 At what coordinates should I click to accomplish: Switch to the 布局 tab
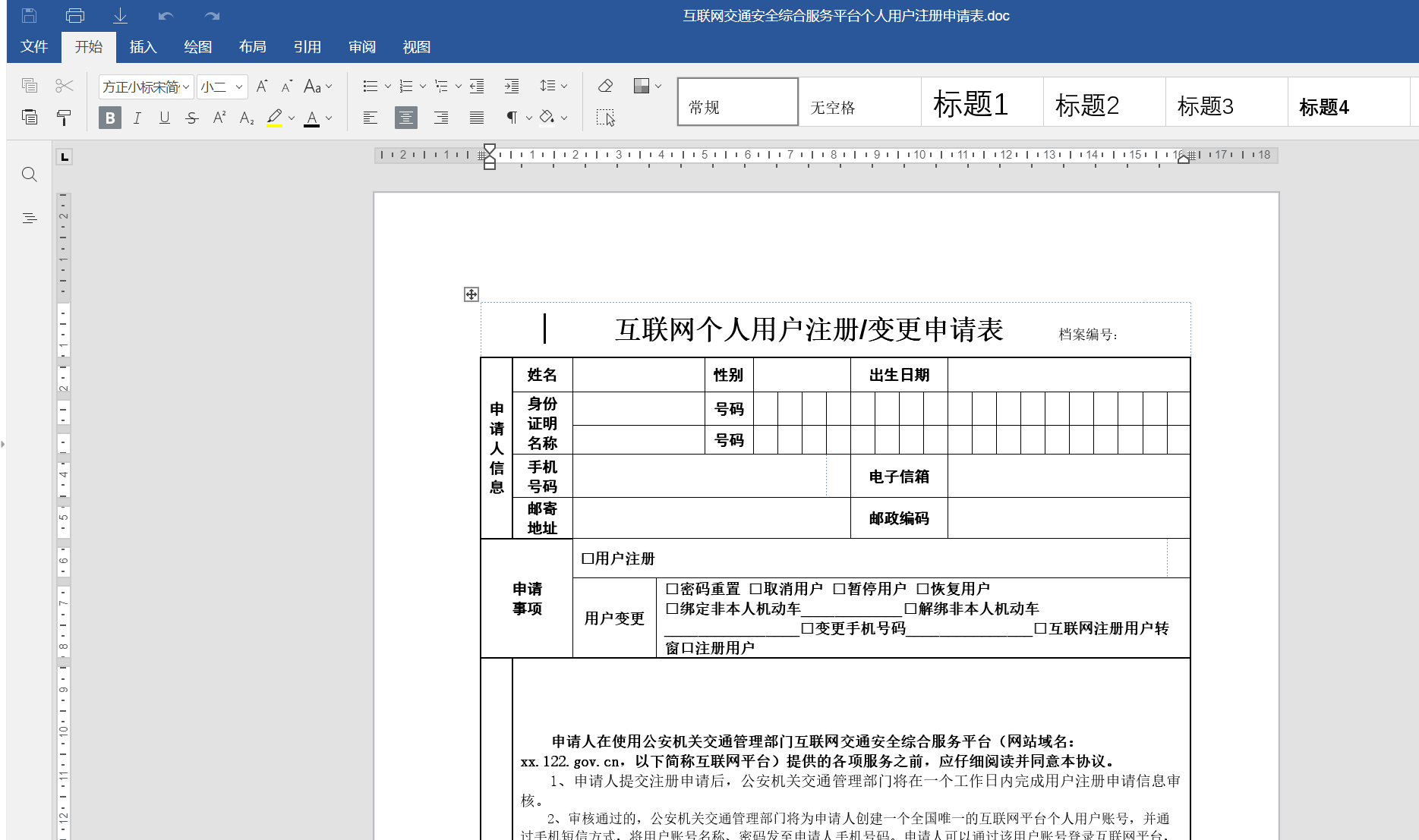tap(252, 47)
